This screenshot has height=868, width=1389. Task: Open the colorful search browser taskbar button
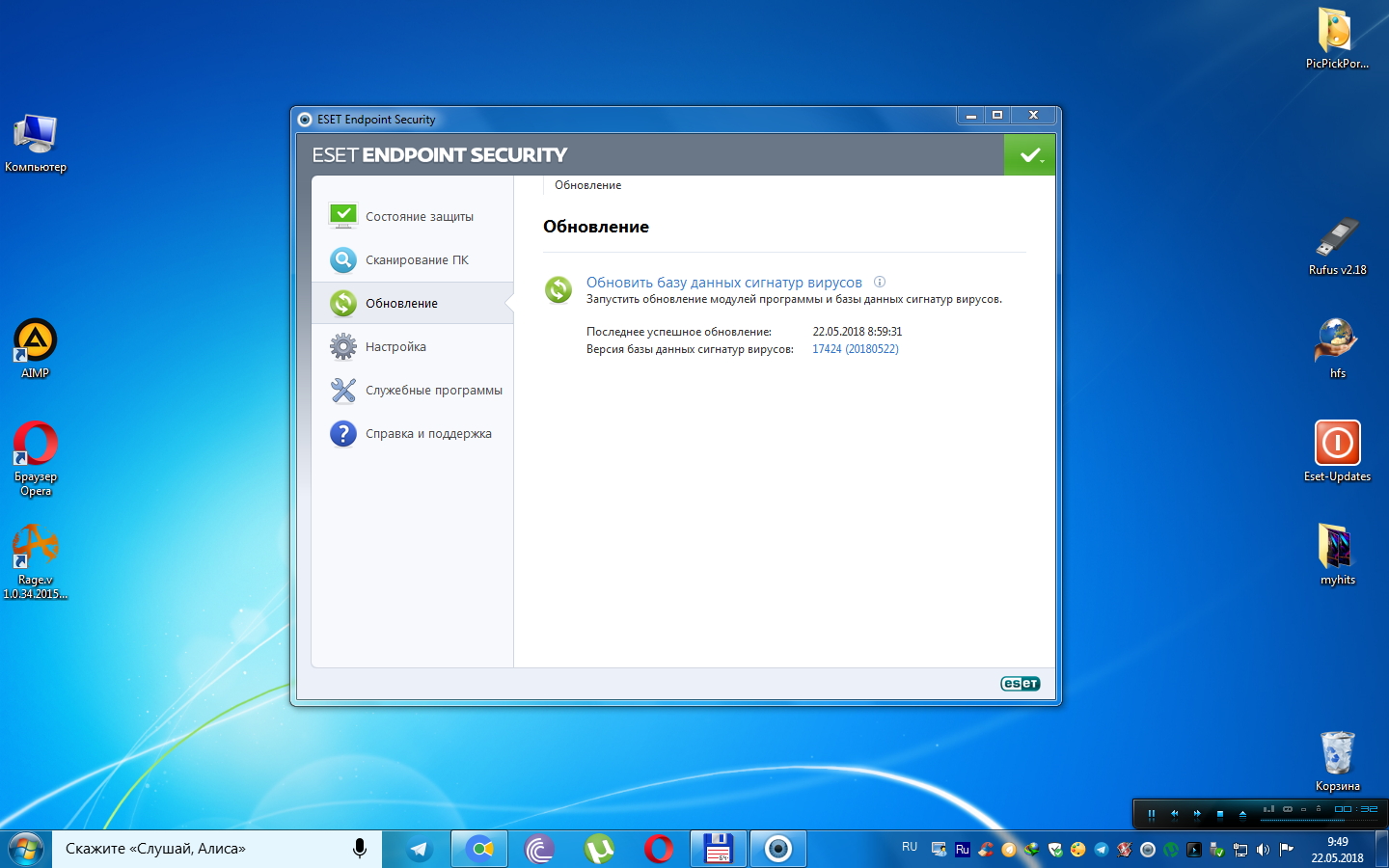click(479, 850)
